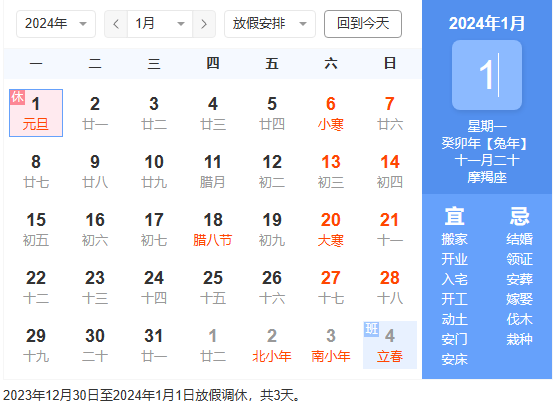Click 伐木 under 忌 list

(x=520, y=319)
